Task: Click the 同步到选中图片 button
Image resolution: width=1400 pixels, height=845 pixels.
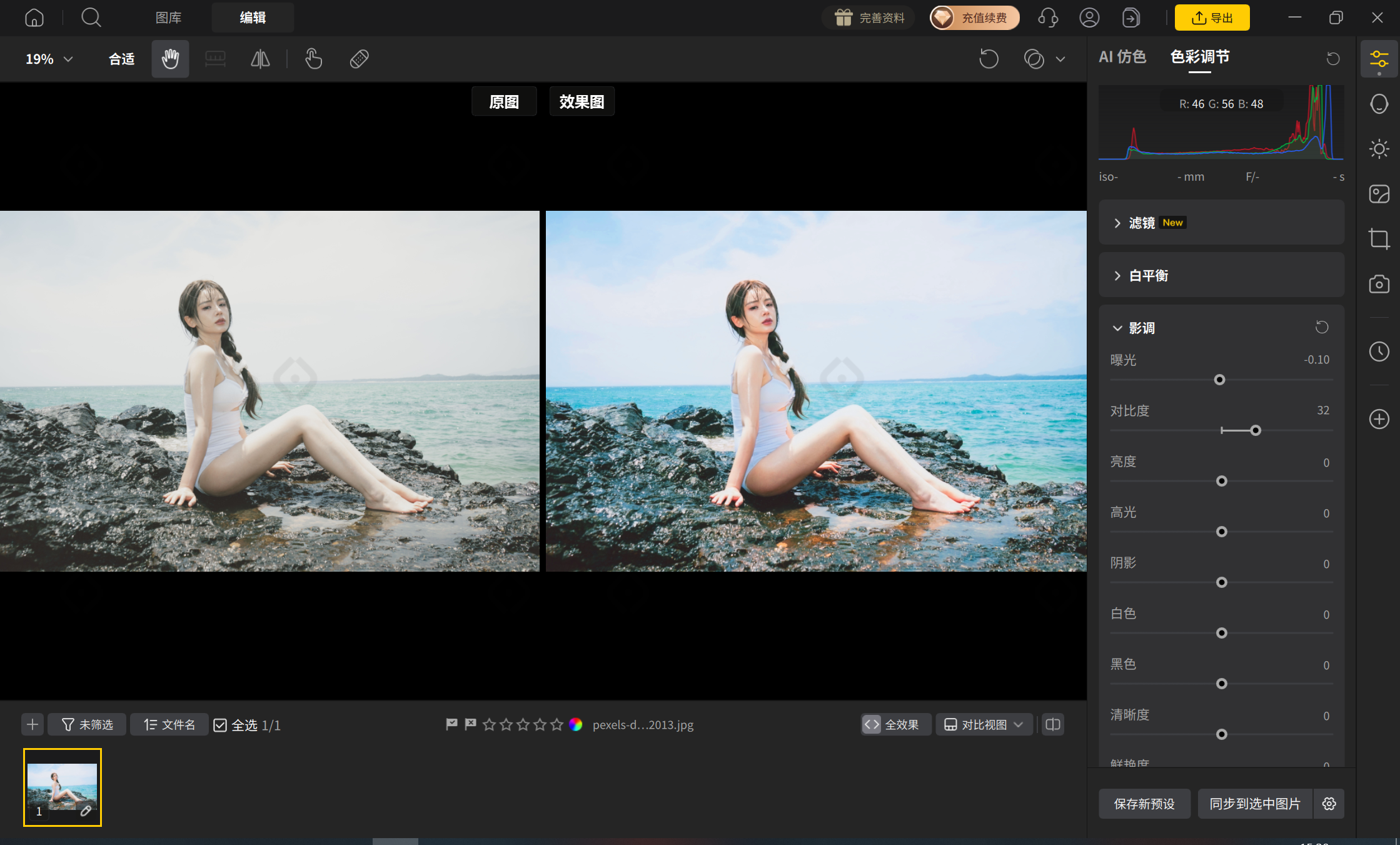Action: click(1255, 804)
